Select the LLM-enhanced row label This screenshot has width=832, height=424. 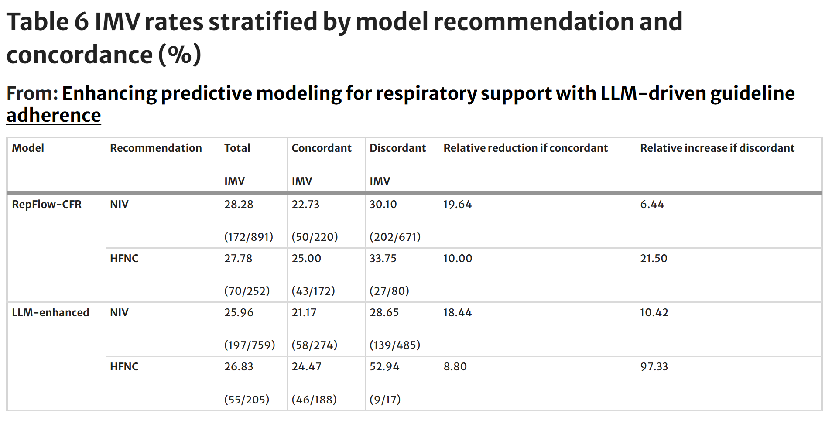[51, 312]
